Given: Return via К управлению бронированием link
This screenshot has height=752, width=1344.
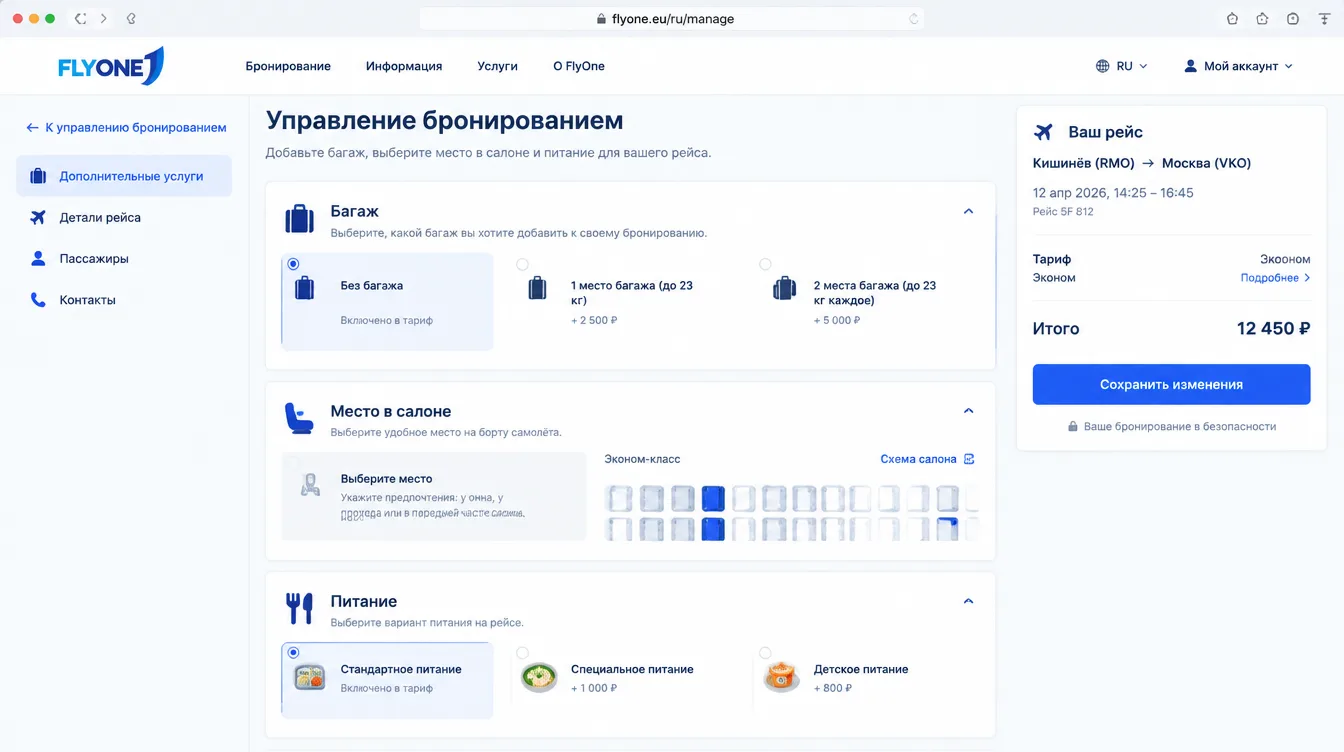Looking at the screenshot, I should tap(127, 127).
